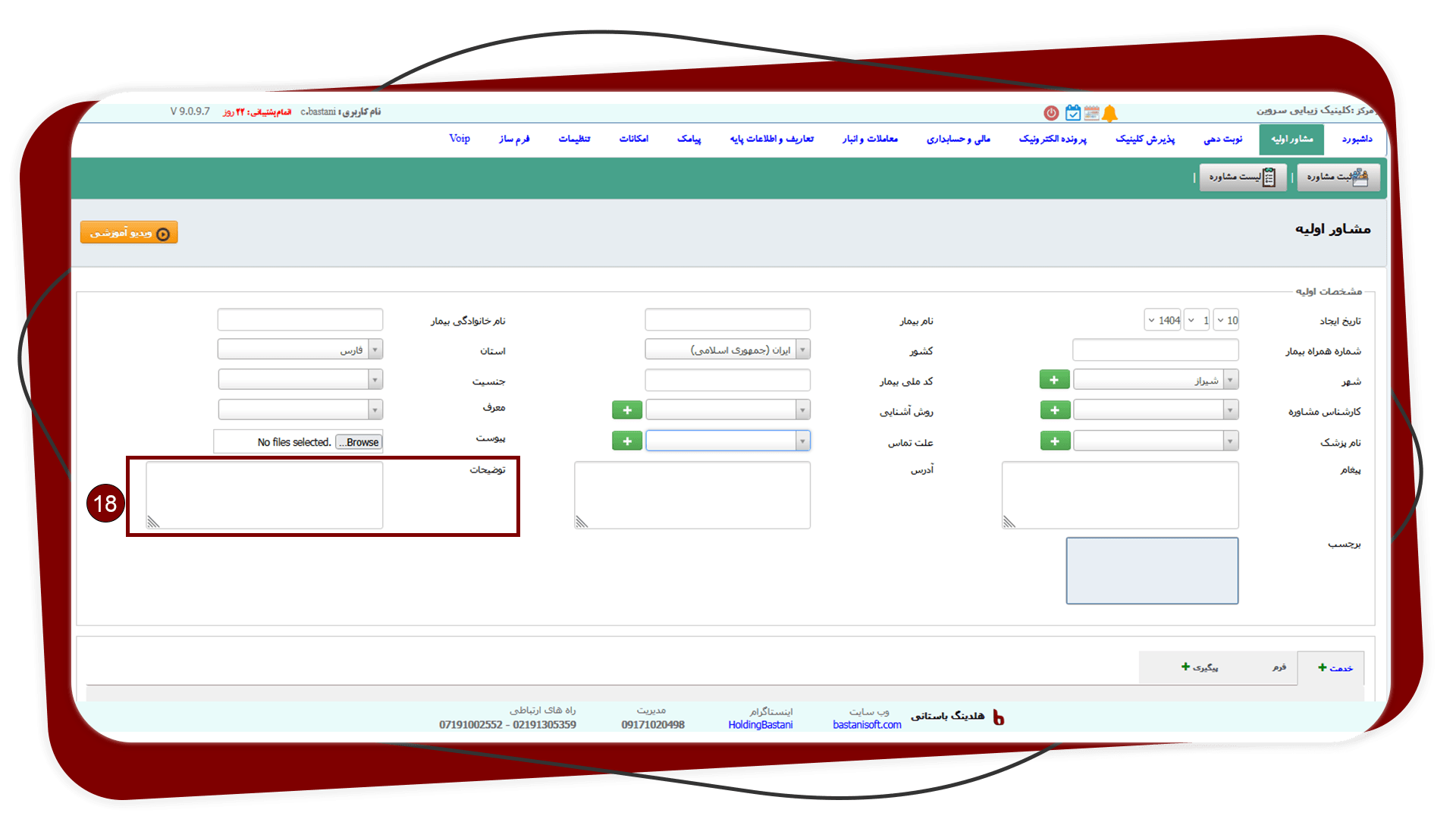1456x819 pixels.
Task: Click the نام خانوادگی بیمار input field
Action: tap(300, 319)
